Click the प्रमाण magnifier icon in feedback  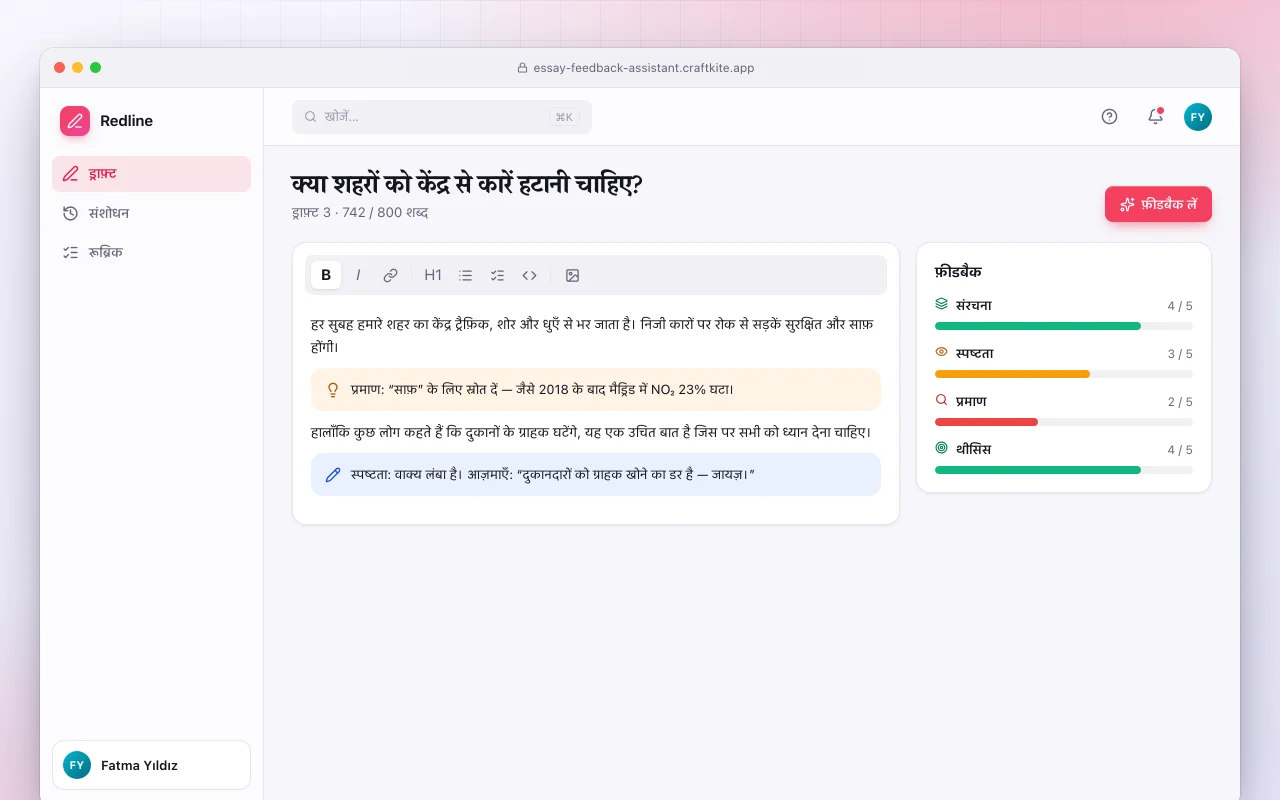tap(941, 400)
